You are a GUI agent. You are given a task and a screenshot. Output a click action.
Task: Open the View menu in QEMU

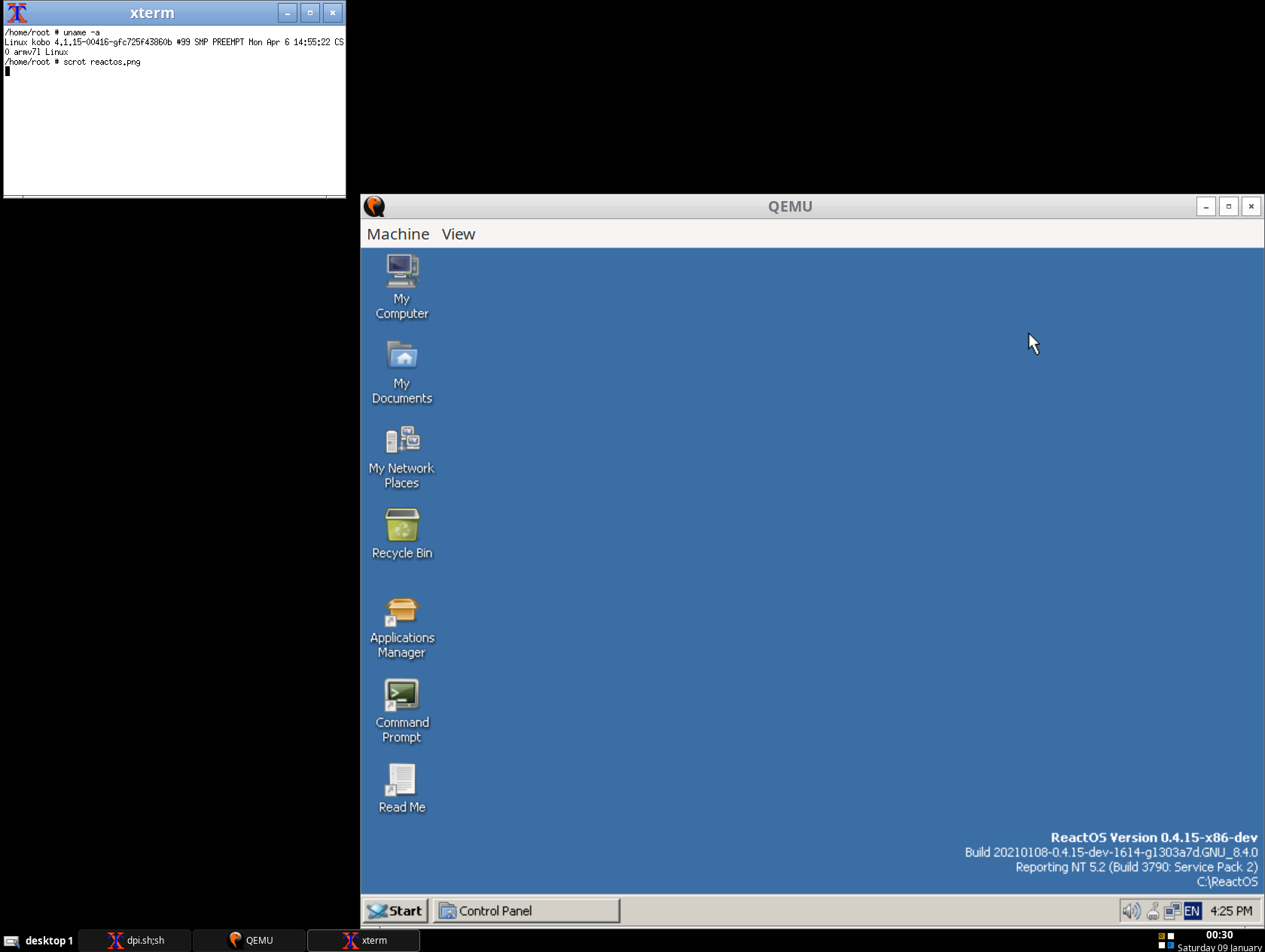459,234
